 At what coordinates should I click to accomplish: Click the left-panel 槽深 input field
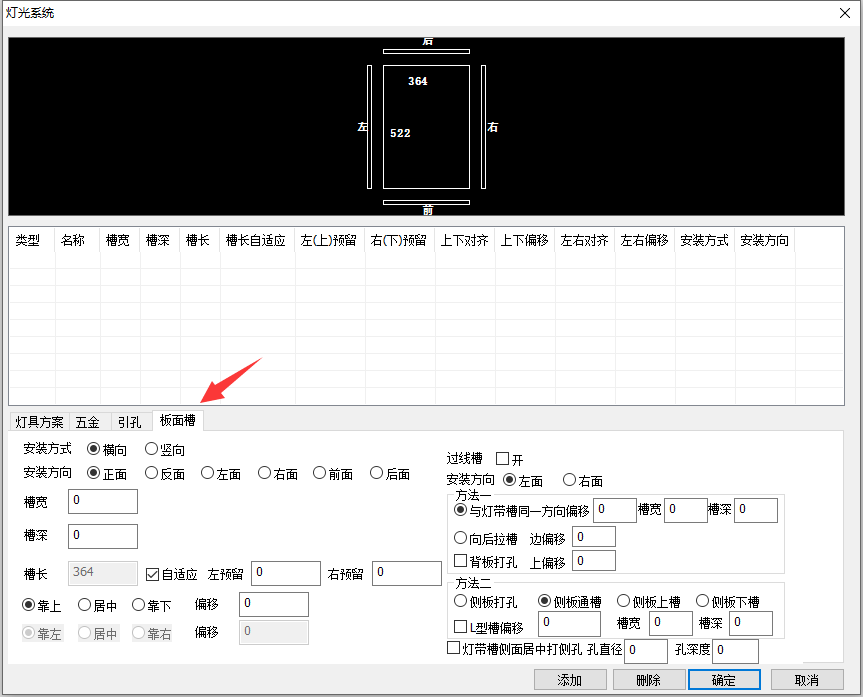pos(103,536)
